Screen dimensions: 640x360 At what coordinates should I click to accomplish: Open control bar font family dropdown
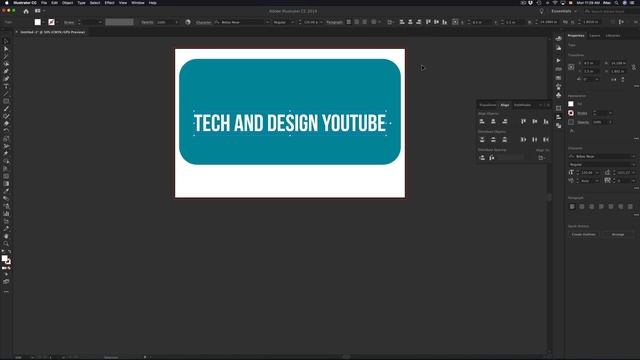click(x=242, y=22)
